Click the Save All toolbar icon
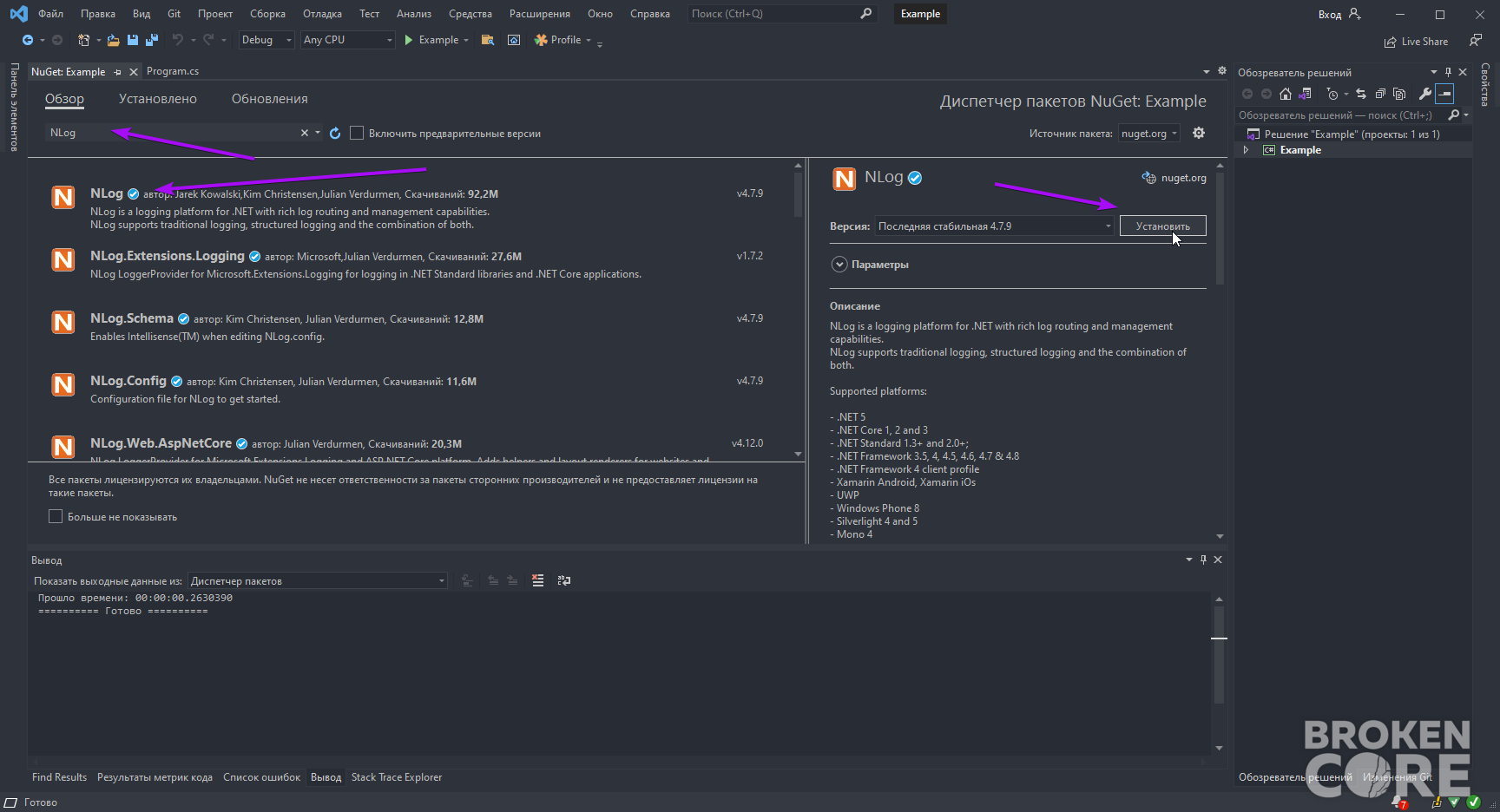 pos(151,40)
